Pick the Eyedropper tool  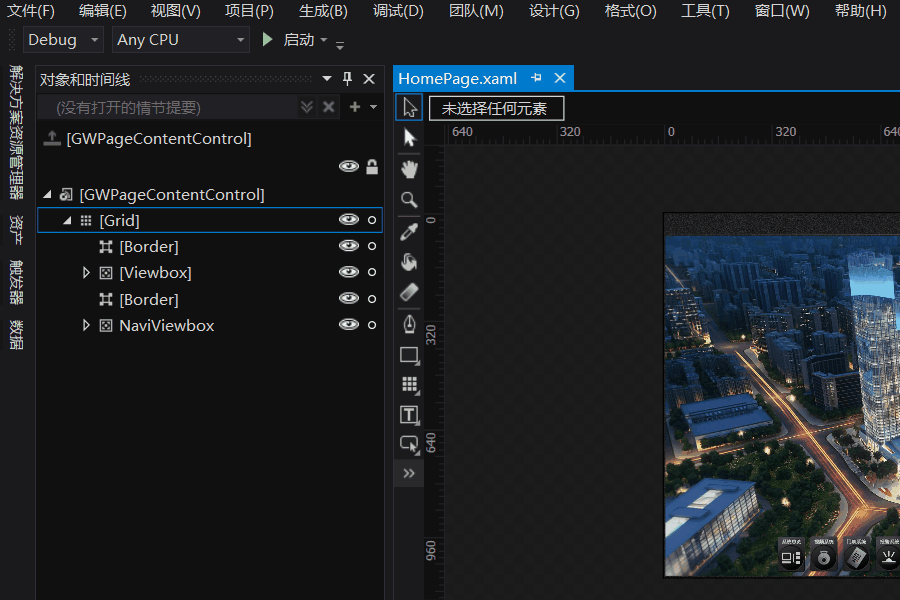[409, 231]
